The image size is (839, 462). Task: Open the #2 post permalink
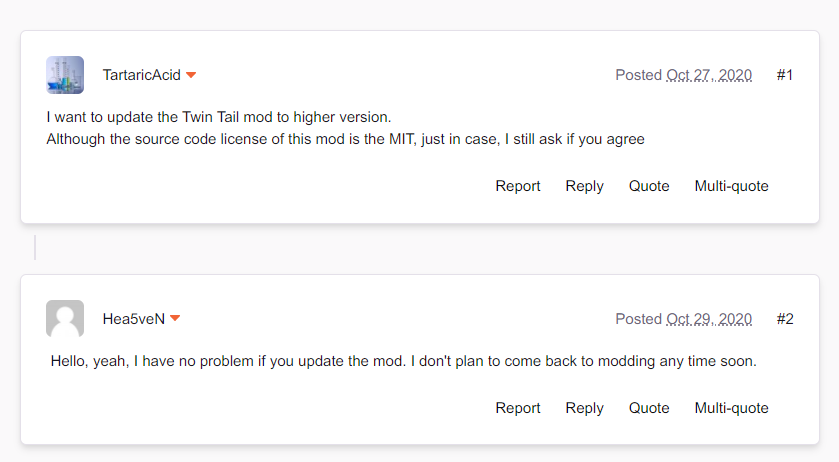(785, 319)
